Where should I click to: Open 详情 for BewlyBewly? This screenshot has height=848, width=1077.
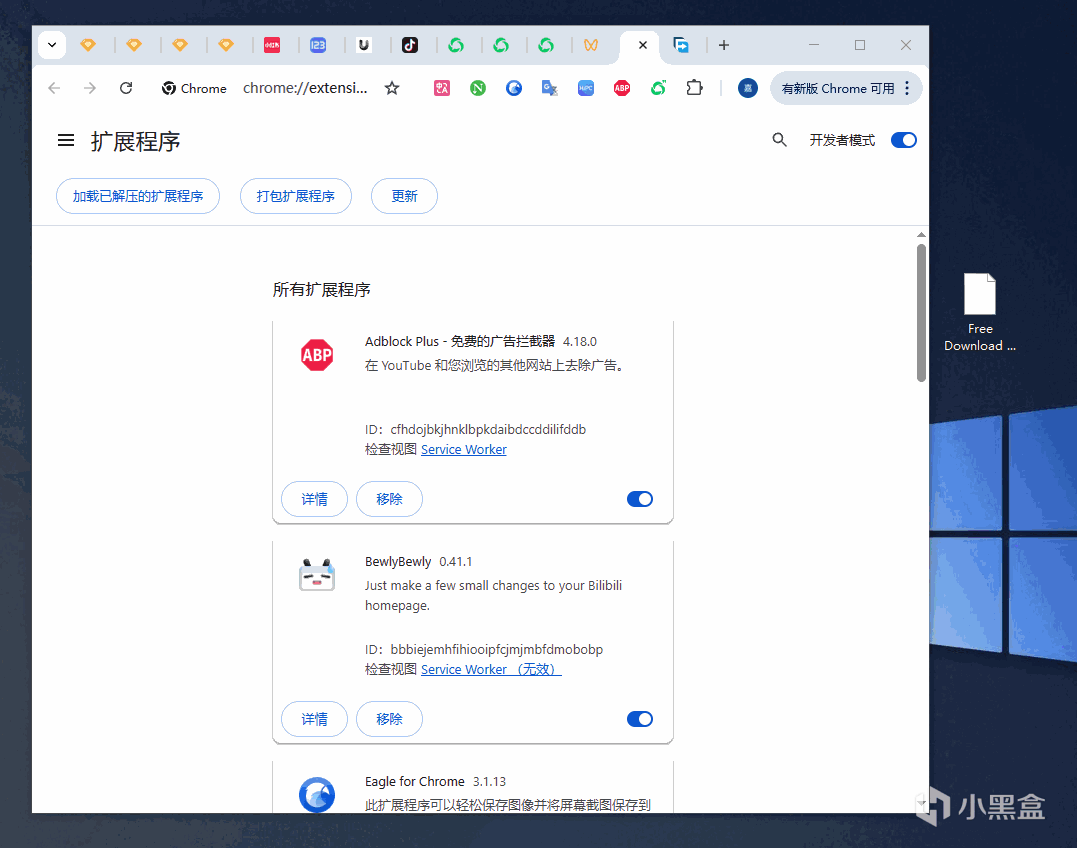tap(315, 719)
